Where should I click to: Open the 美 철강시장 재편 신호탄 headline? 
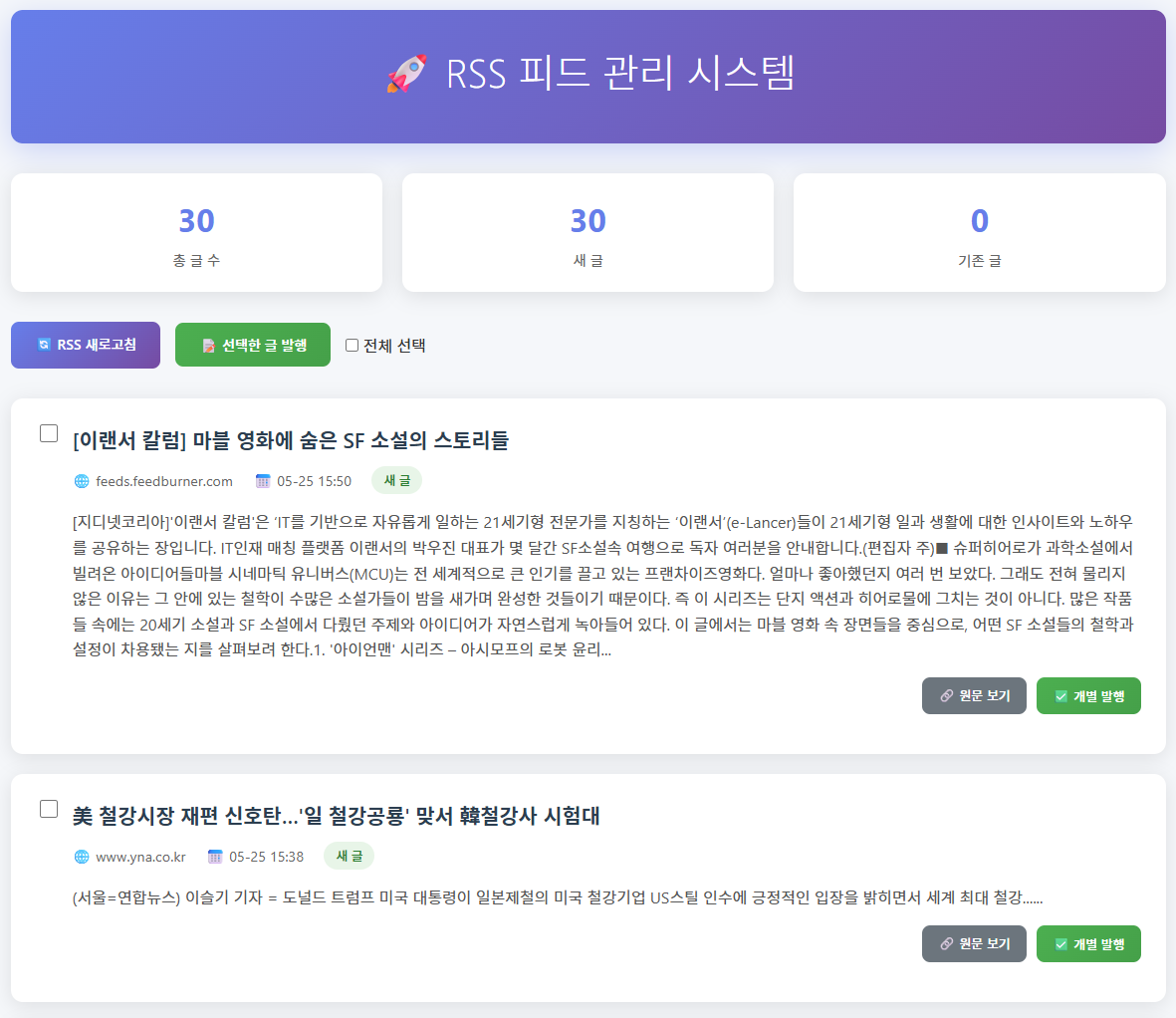336,816
